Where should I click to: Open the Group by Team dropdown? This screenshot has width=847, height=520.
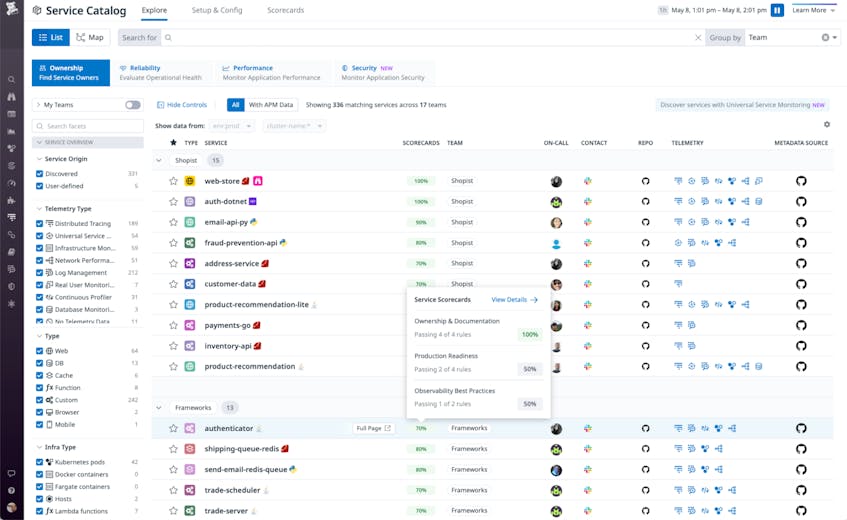pyautogui.click(x=792, y=37)
